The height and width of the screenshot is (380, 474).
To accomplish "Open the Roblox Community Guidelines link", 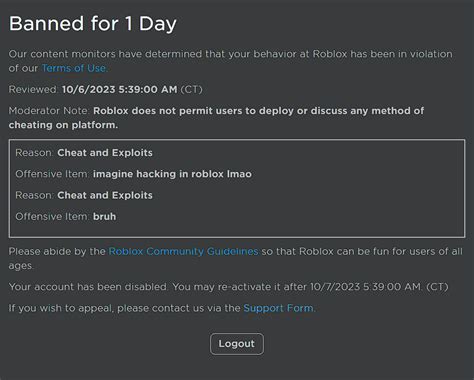I will pos(183,251).
